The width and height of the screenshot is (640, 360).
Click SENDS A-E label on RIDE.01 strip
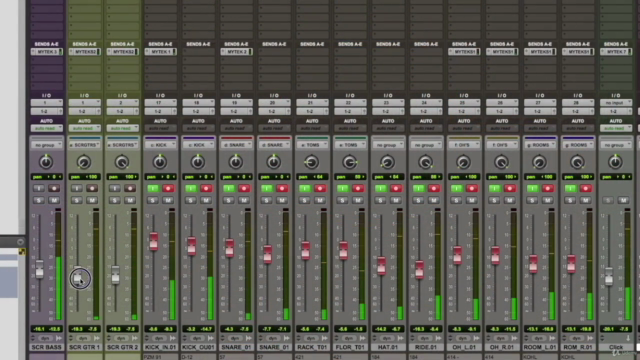[x=426, y=44]
